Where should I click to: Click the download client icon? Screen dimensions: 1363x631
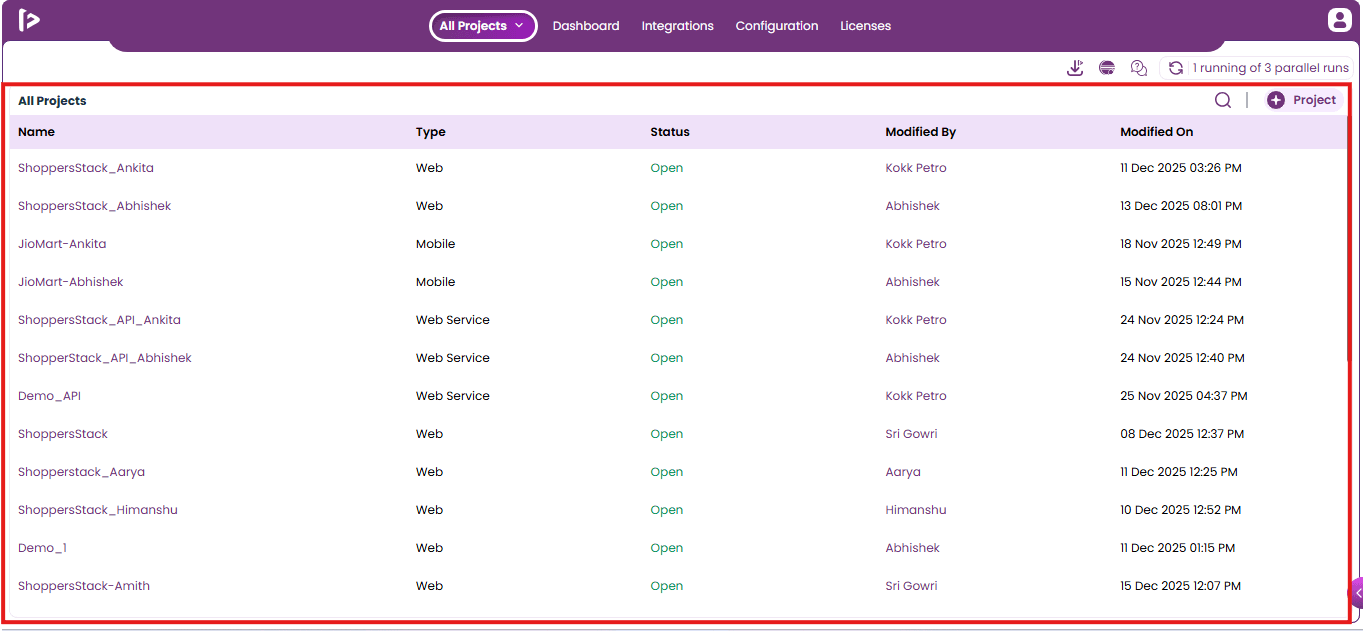[x=1075, y=68]
